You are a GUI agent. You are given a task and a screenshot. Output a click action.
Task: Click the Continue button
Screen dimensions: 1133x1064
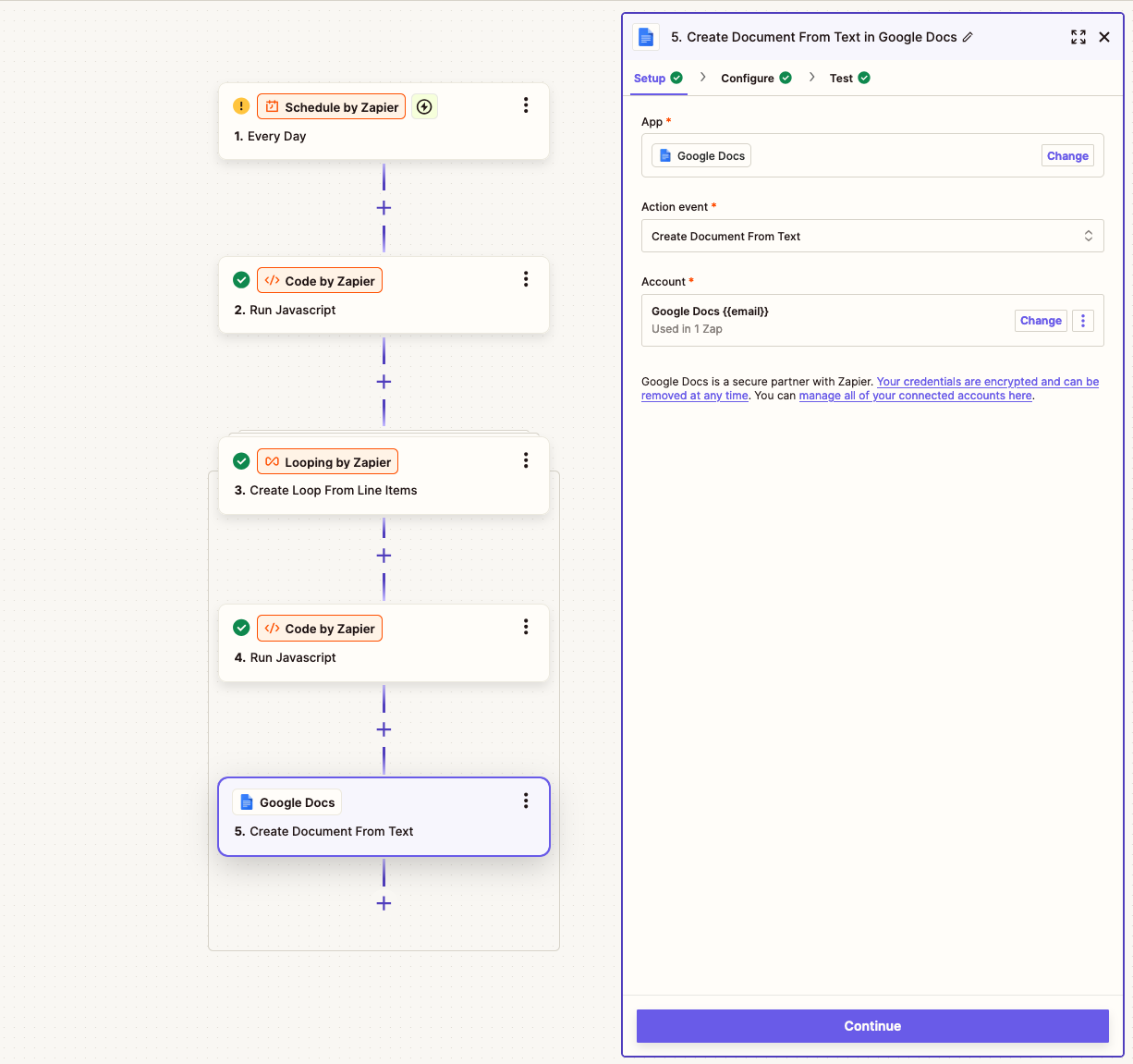pyautogui.click(x=872, y=1026)
